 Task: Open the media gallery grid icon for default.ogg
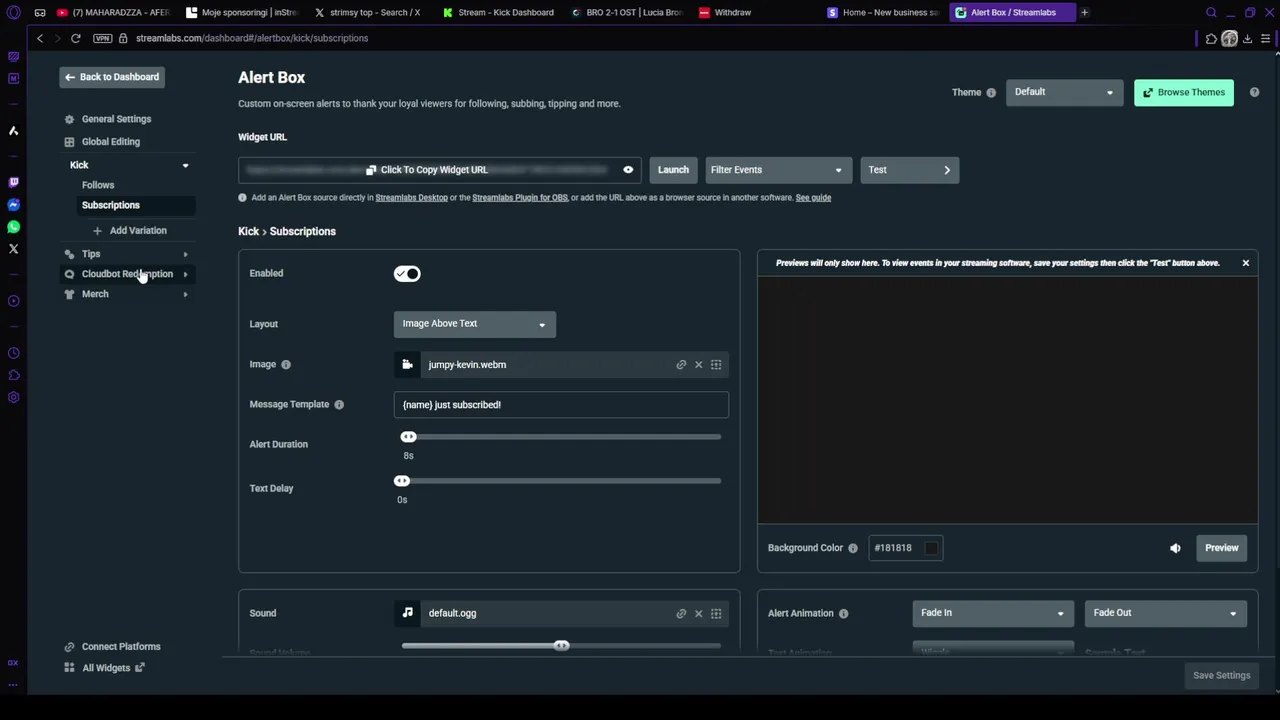pos(716,614)
